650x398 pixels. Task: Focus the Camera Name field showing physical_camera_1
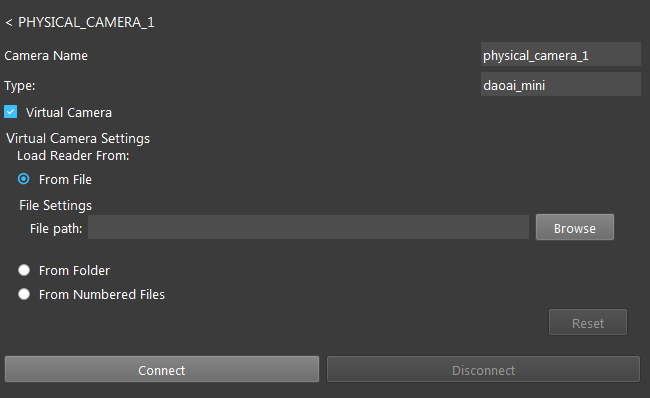tap(560, 55)
